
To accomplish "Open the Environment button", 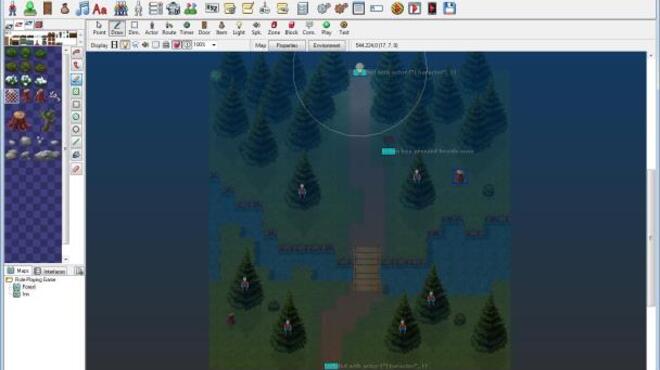I will click(326, 45).
